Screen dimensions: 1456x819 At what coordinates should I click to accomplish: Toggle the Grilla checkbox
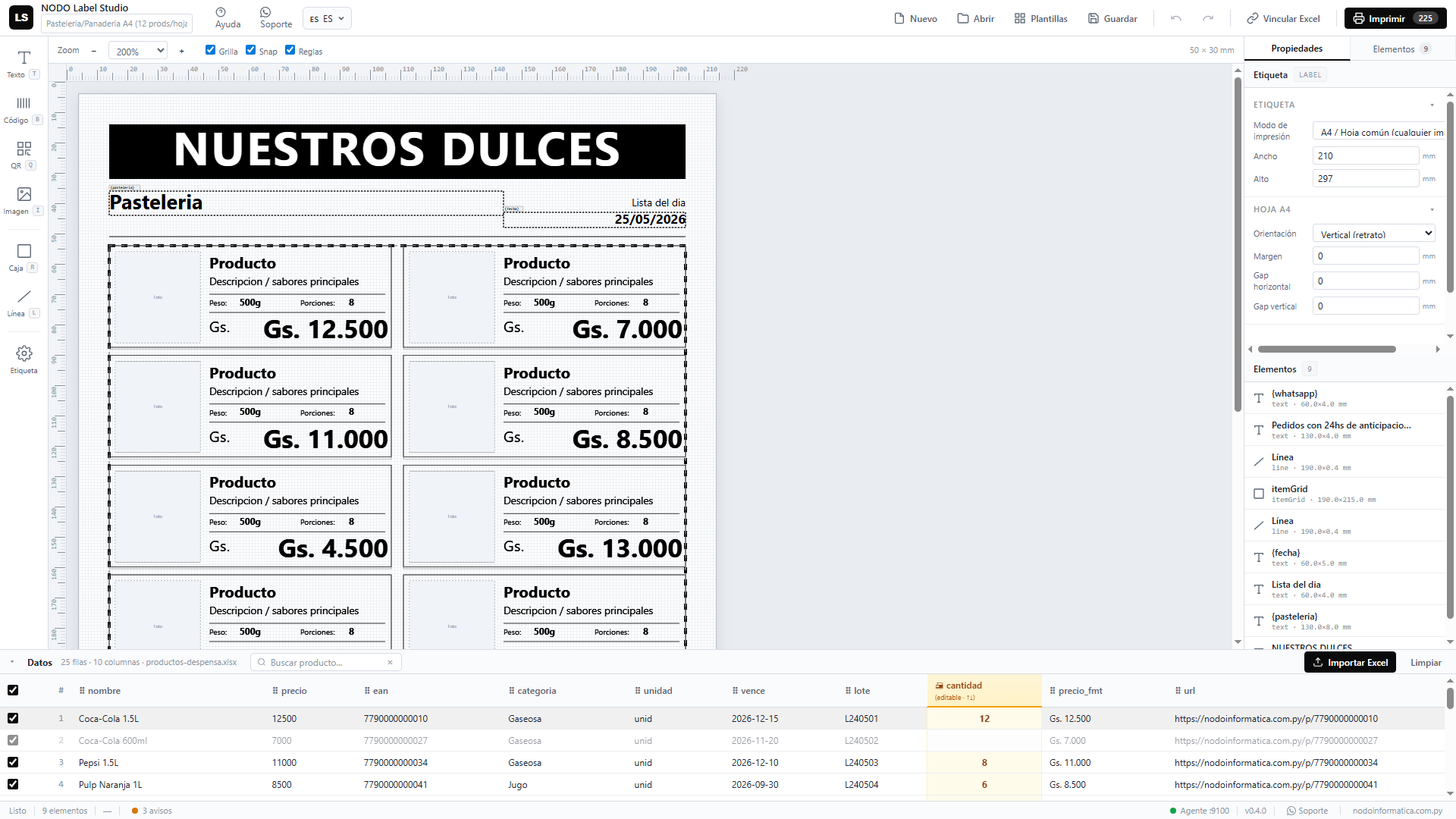pos(211,50)
